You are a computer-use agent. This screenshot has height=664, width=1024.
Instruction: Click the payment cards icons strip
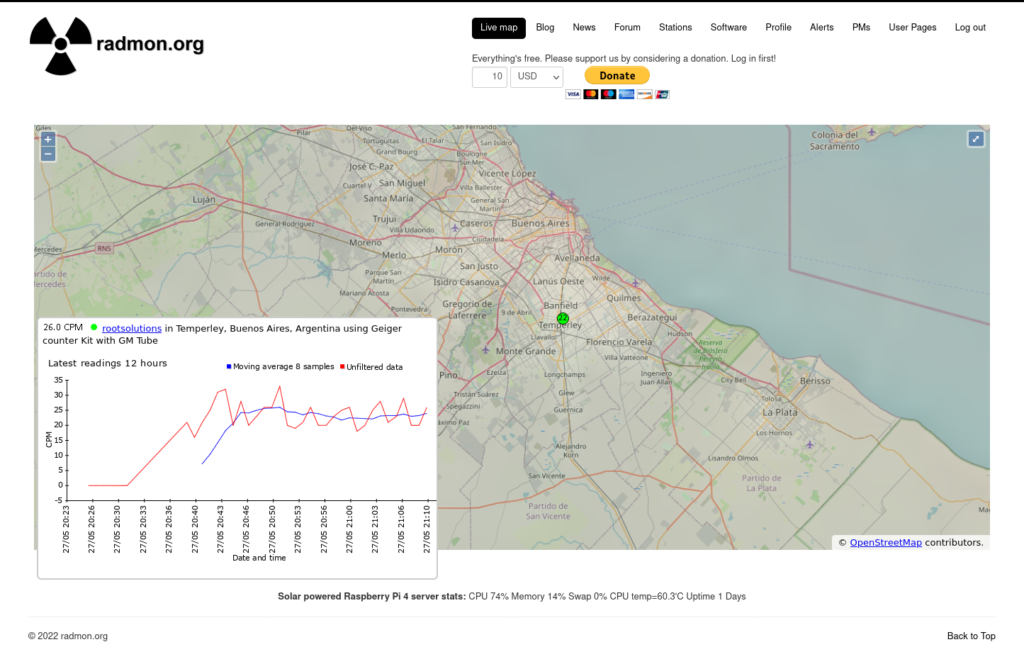coord(617,94)
